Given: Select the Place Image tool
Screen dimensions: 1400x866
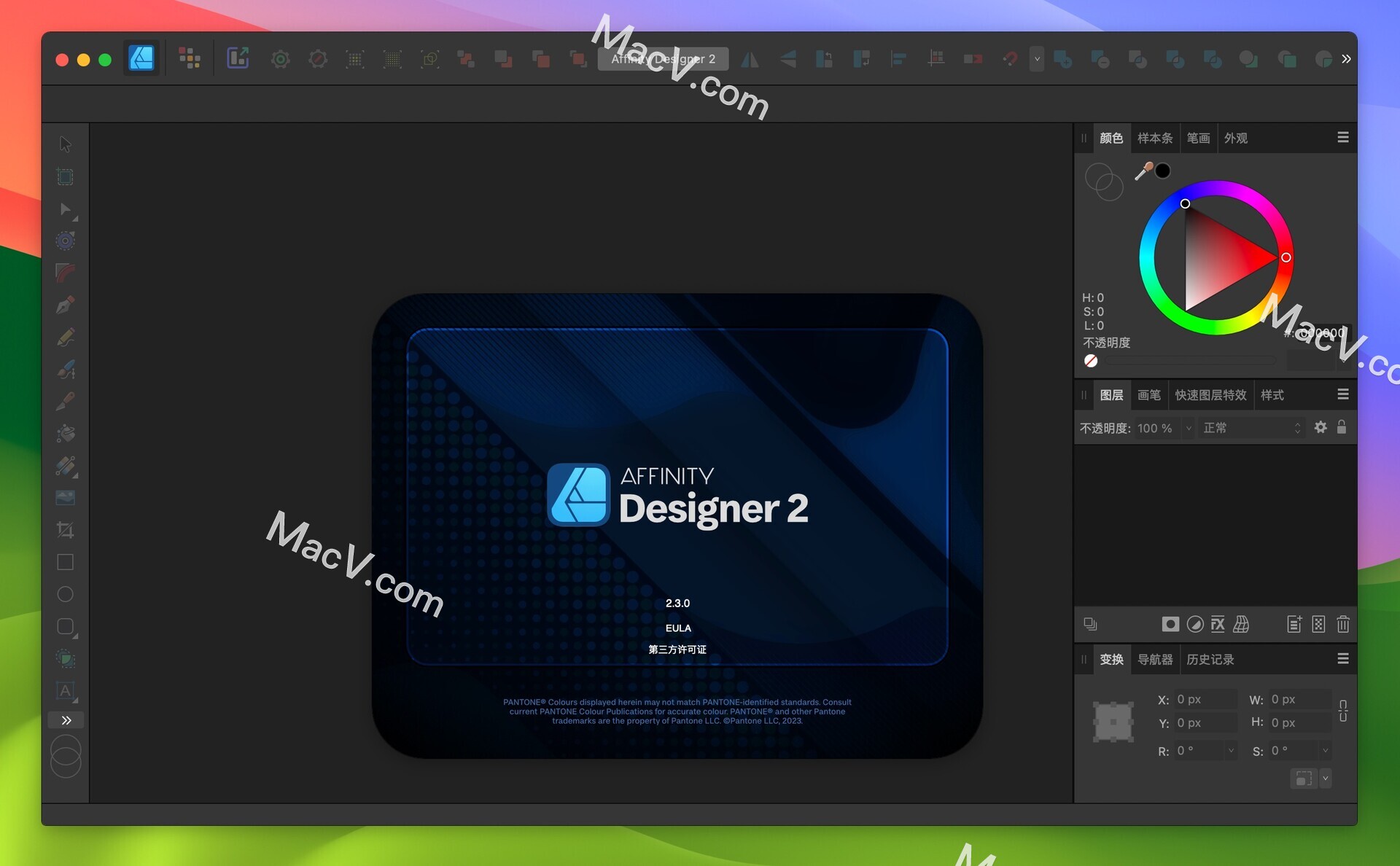Looking at the screenshot, I should point(66,498).
